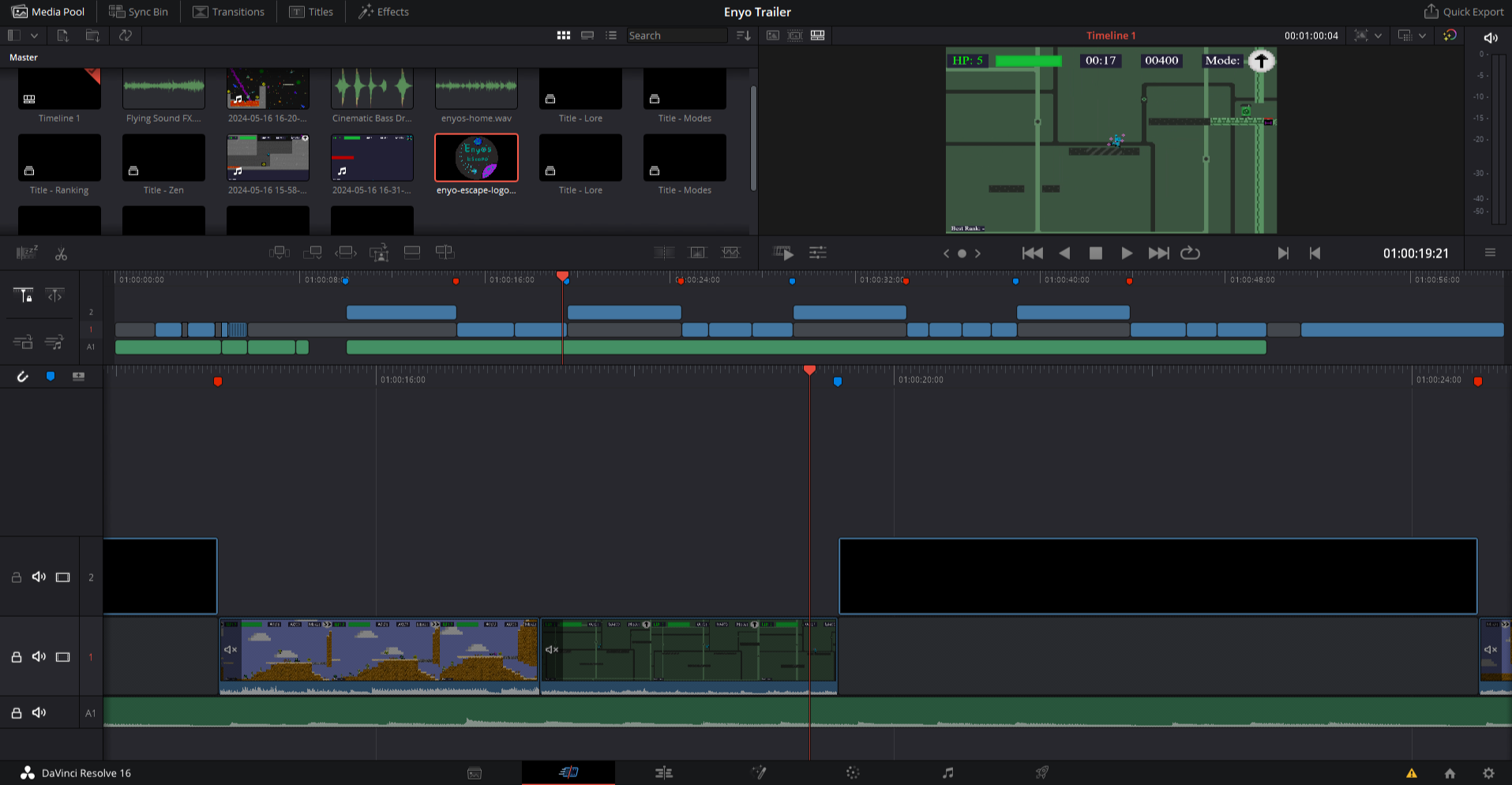Mute audio track A1

(39, 713)
